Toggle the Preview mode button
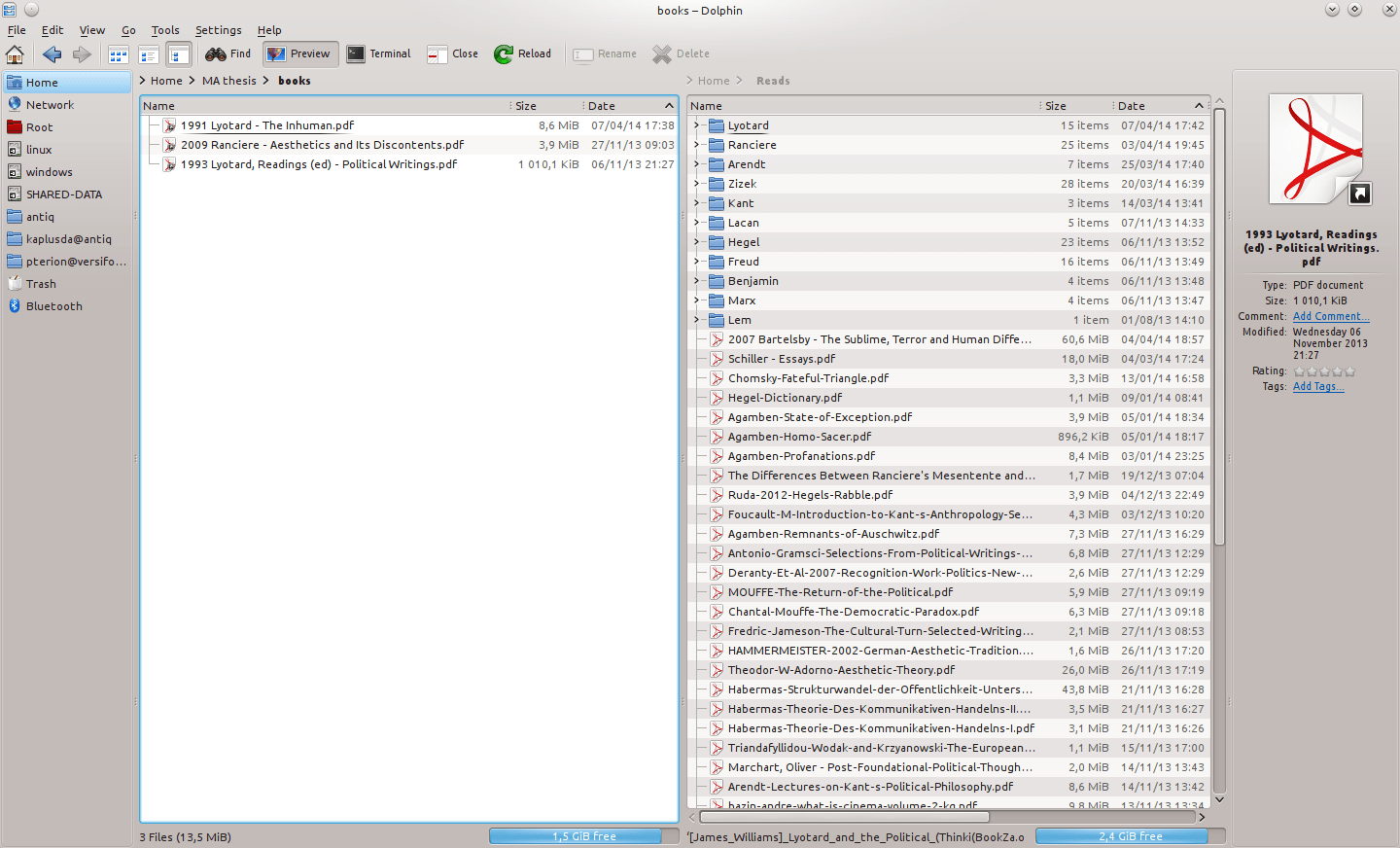 [x=298, y=53]
